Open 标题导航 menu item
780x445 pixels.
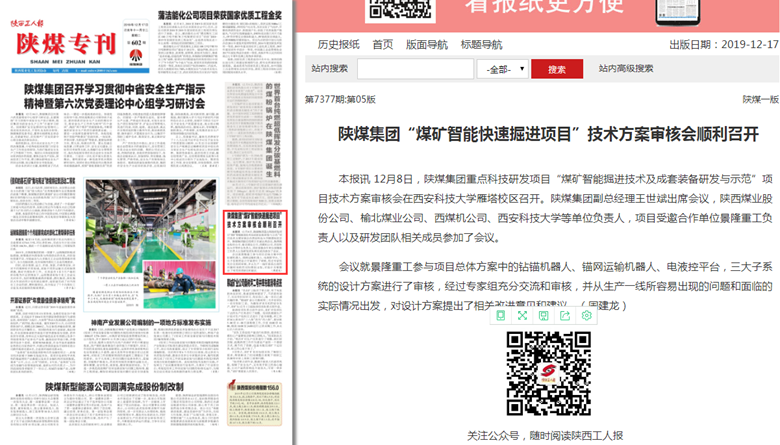(x=481, y=45)
